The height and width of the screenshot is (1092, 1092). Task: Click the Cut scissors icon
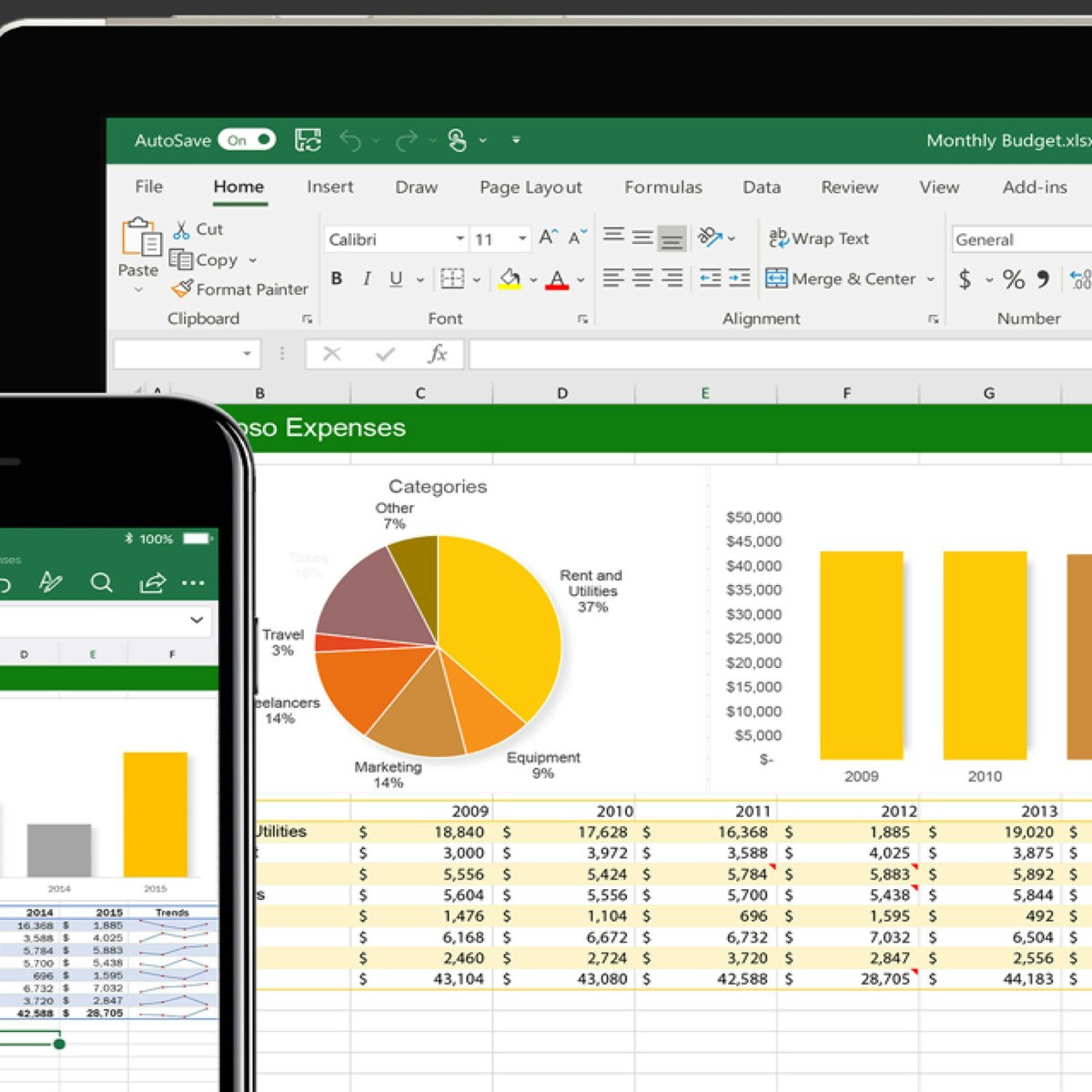(182, 229)
